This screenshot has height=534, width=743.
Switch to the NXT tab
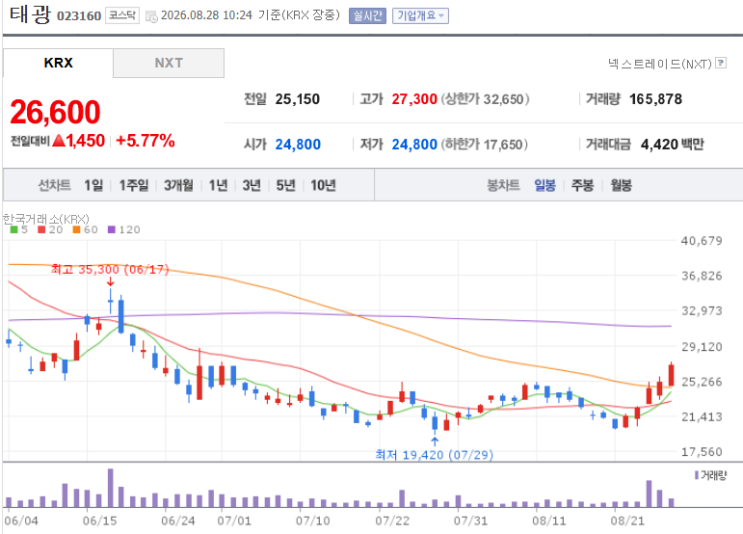click(x=169, y=63)
